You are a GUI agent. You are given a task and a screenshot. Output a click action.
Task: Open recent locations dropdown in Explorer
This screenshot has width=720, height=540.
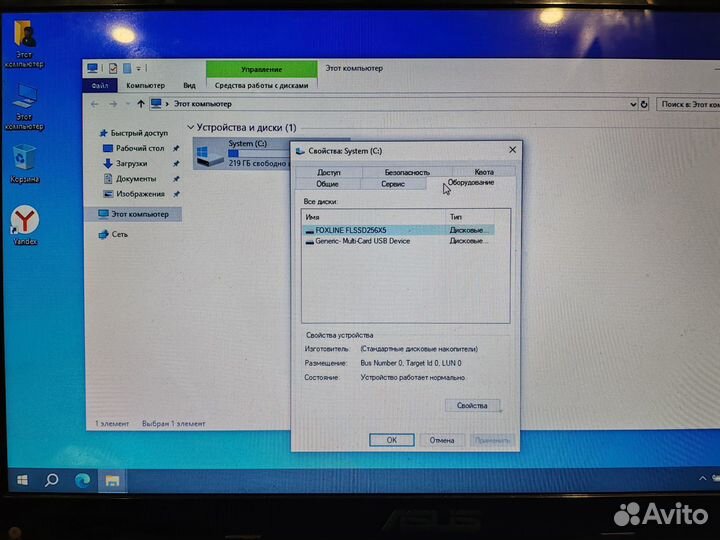point(128,104)
